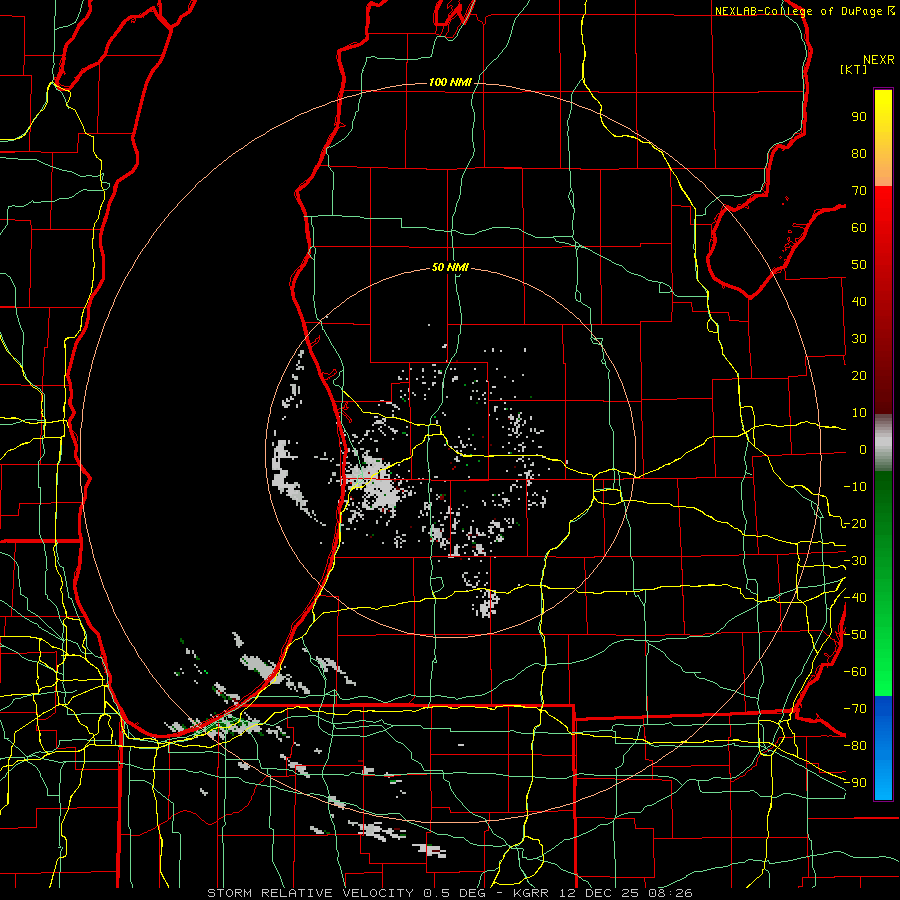Viewport: 900px width, 900px height.
Task: Click the positive 90 value on the velocity scale
Action: point(859,117)
